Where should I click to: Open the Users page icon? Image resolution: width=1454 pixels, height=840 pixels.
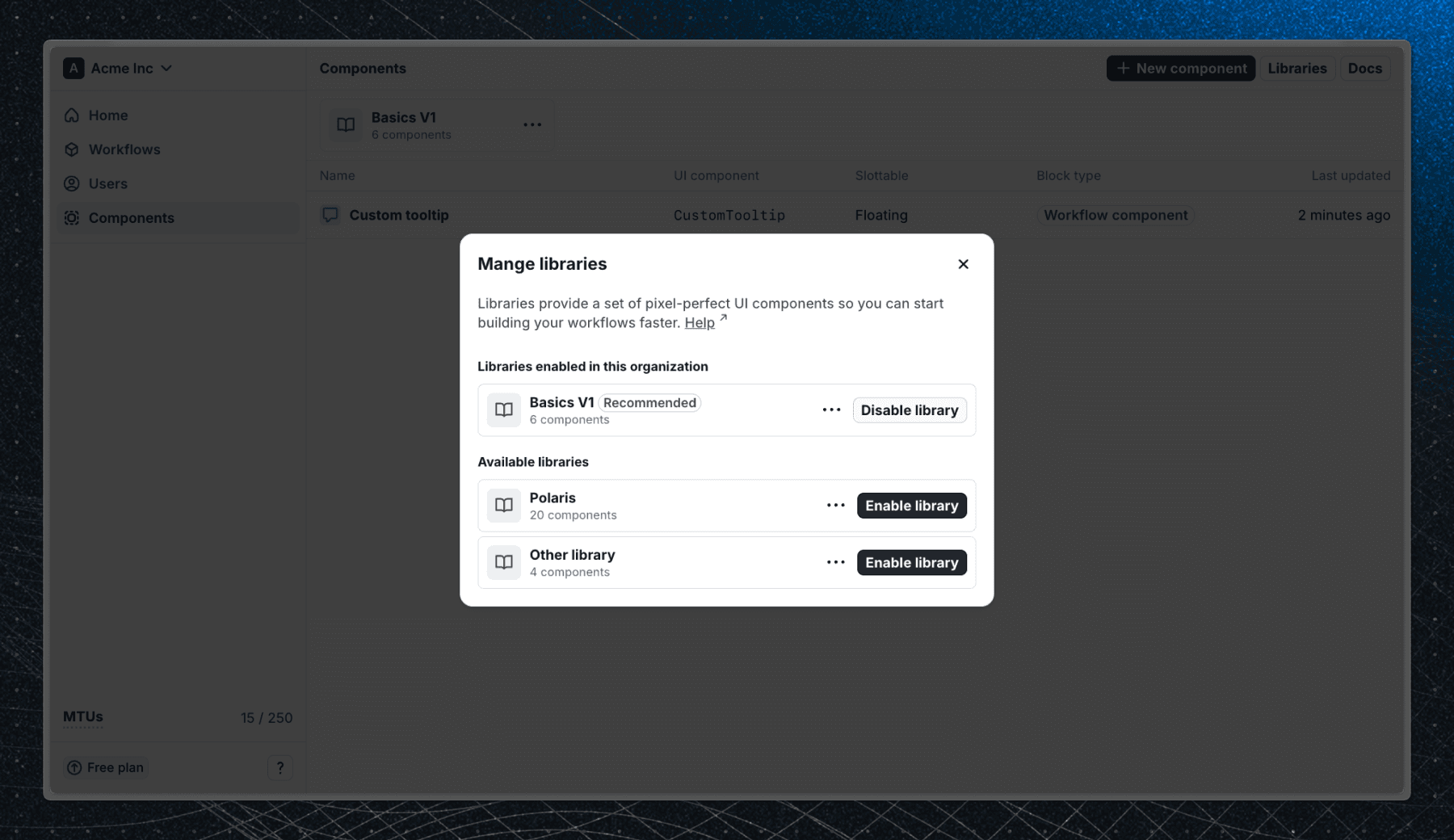pyautogui.click(x=72, y=184)
